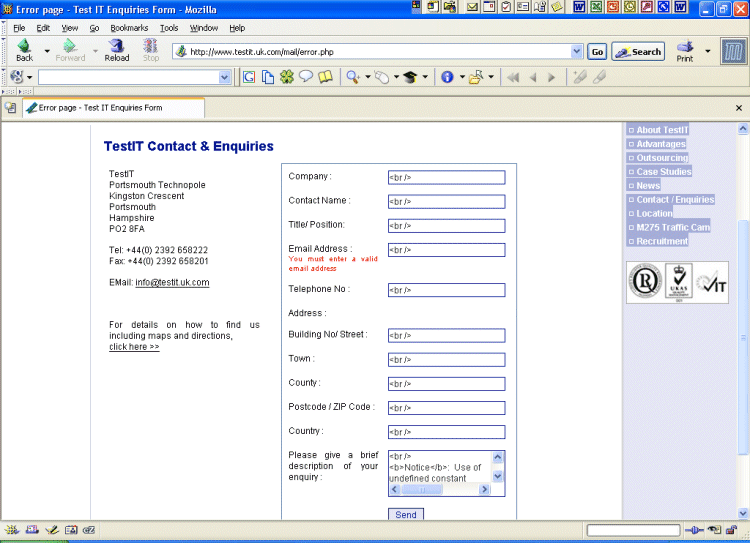The height and width of the screenshot is (543, 750).
Task: Click the UKAS certification logo image
Action: click(x=679, y=282)
